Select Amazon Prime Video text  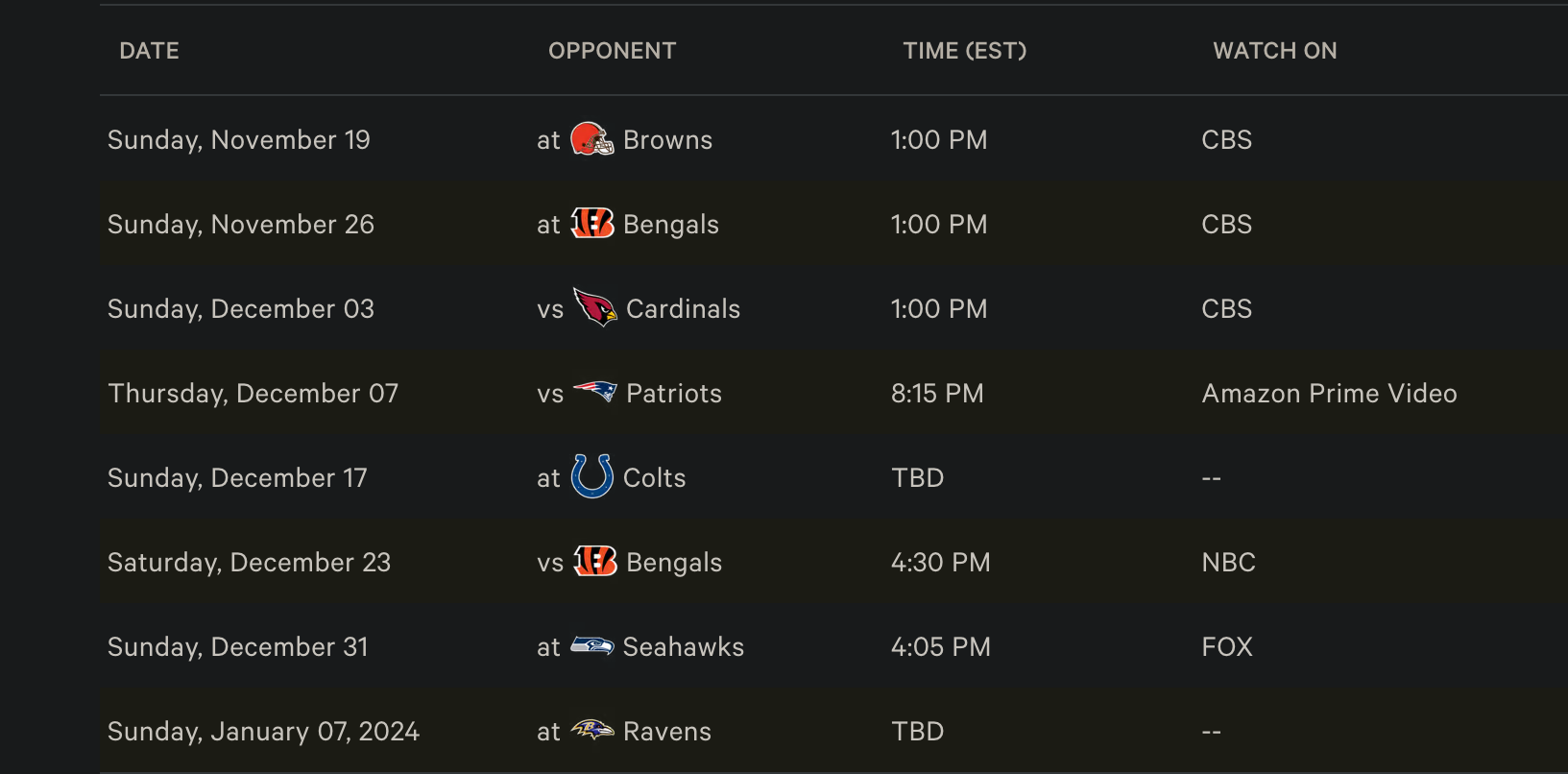pos(1329,394)
